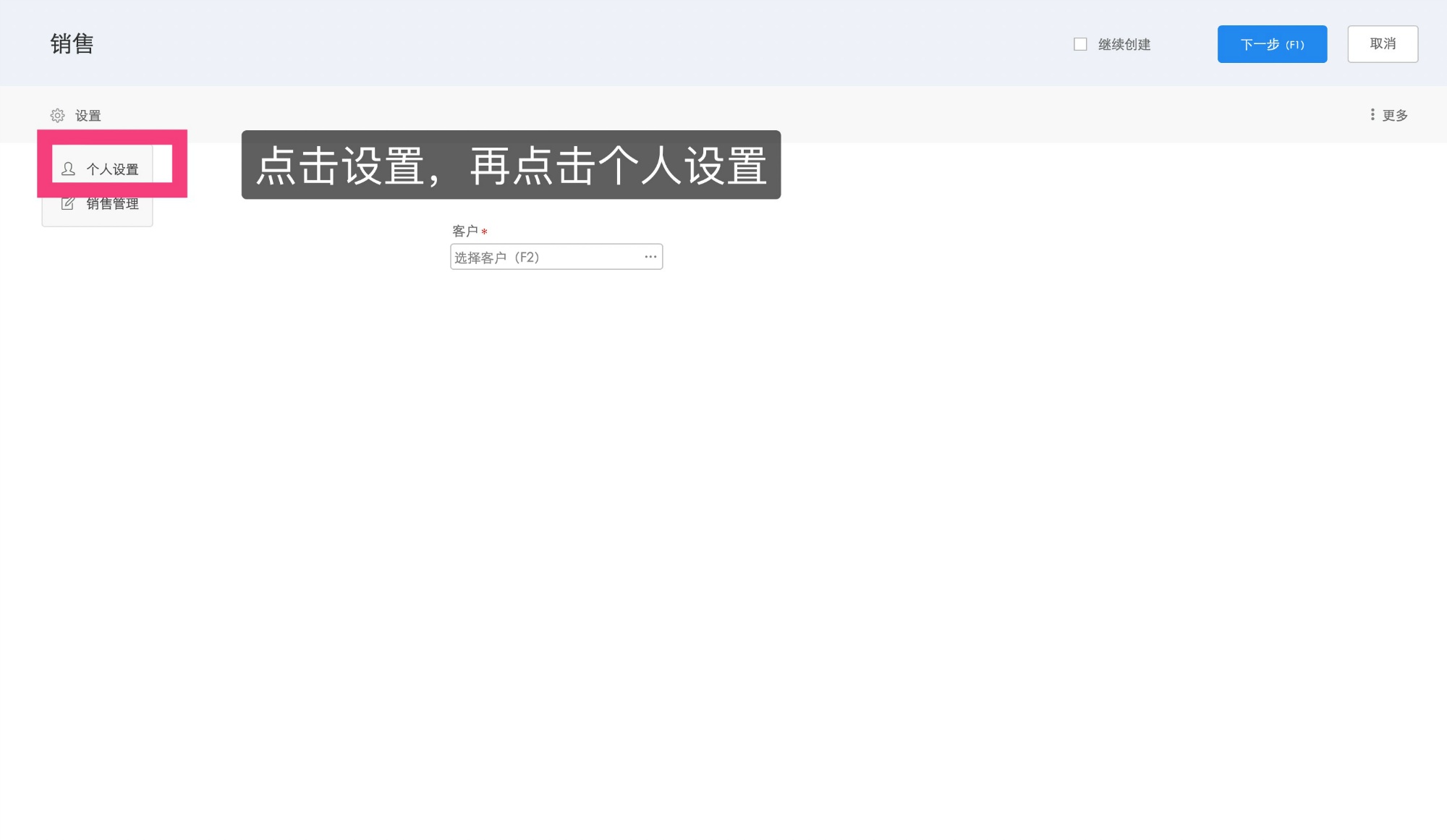Click inside the 选择客户 (F2) input field
This screenshot has width=1447, height=840.
click(535, 257)
